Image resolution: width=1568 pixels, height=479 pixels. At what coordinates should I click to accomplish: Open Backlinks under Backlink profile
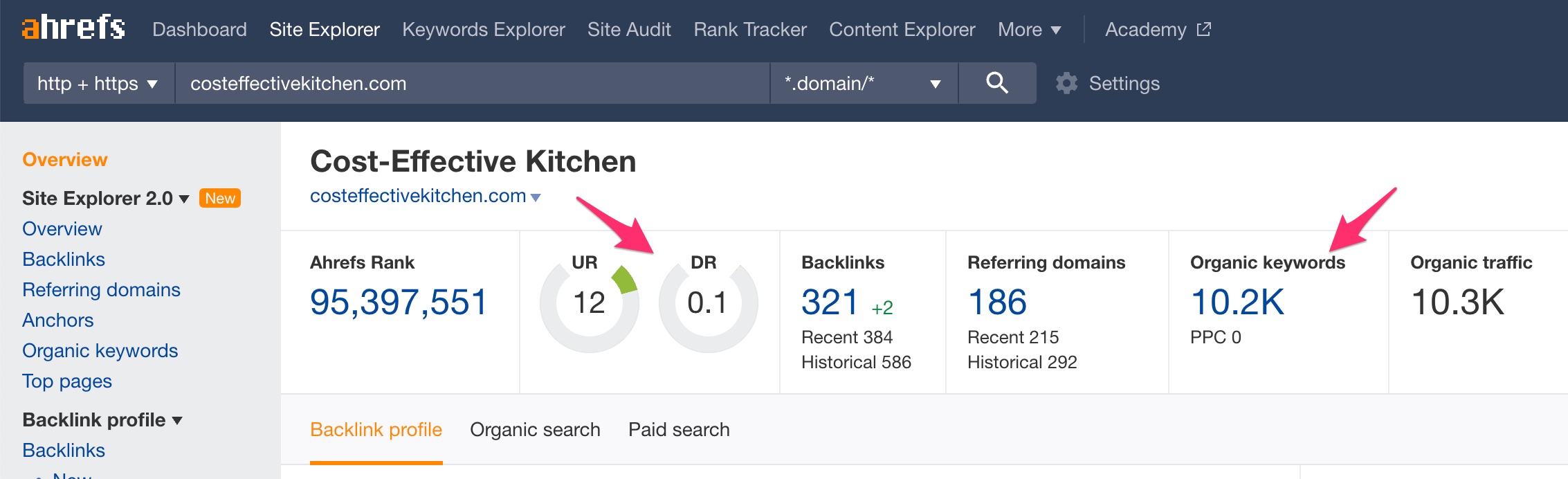point(64,450)
